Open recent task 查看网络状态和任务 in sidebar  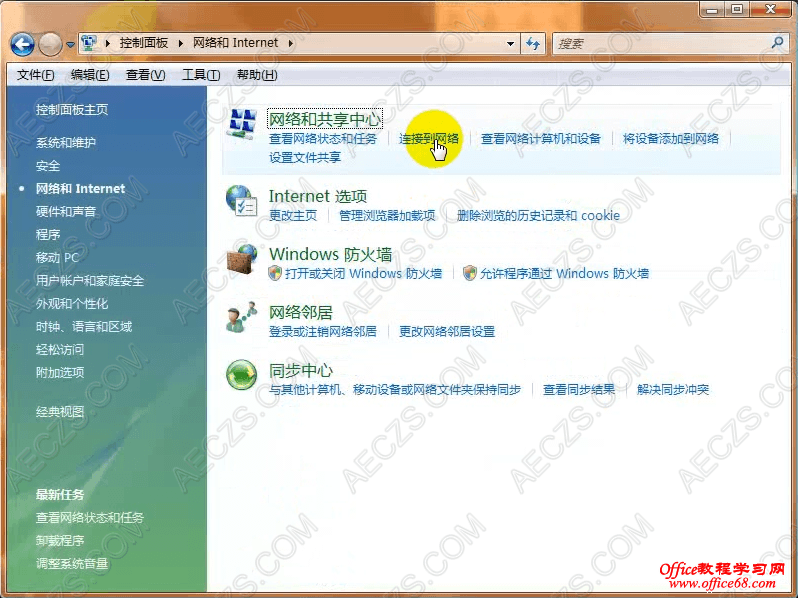click(x=90, y=518)
